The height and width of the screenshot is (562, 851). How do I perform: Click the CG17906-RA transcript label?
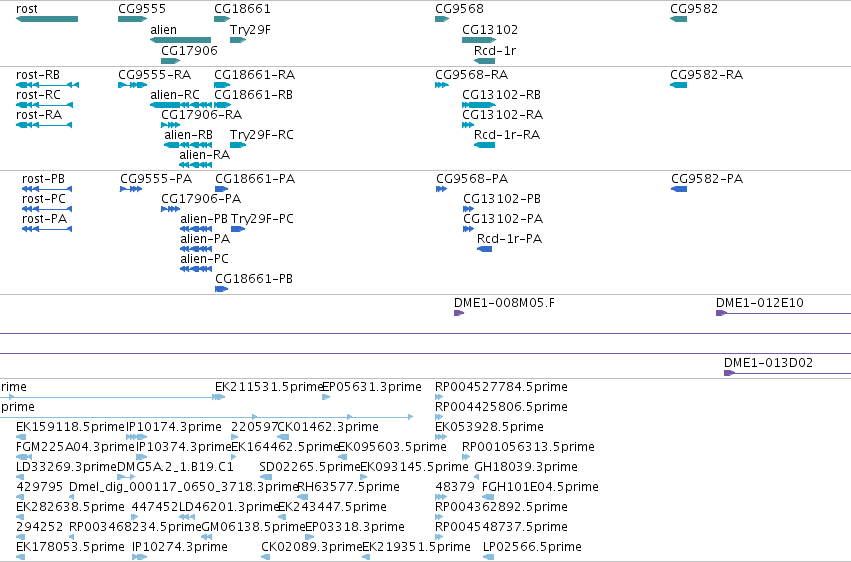pyautogui.click(x=201, y=114)
